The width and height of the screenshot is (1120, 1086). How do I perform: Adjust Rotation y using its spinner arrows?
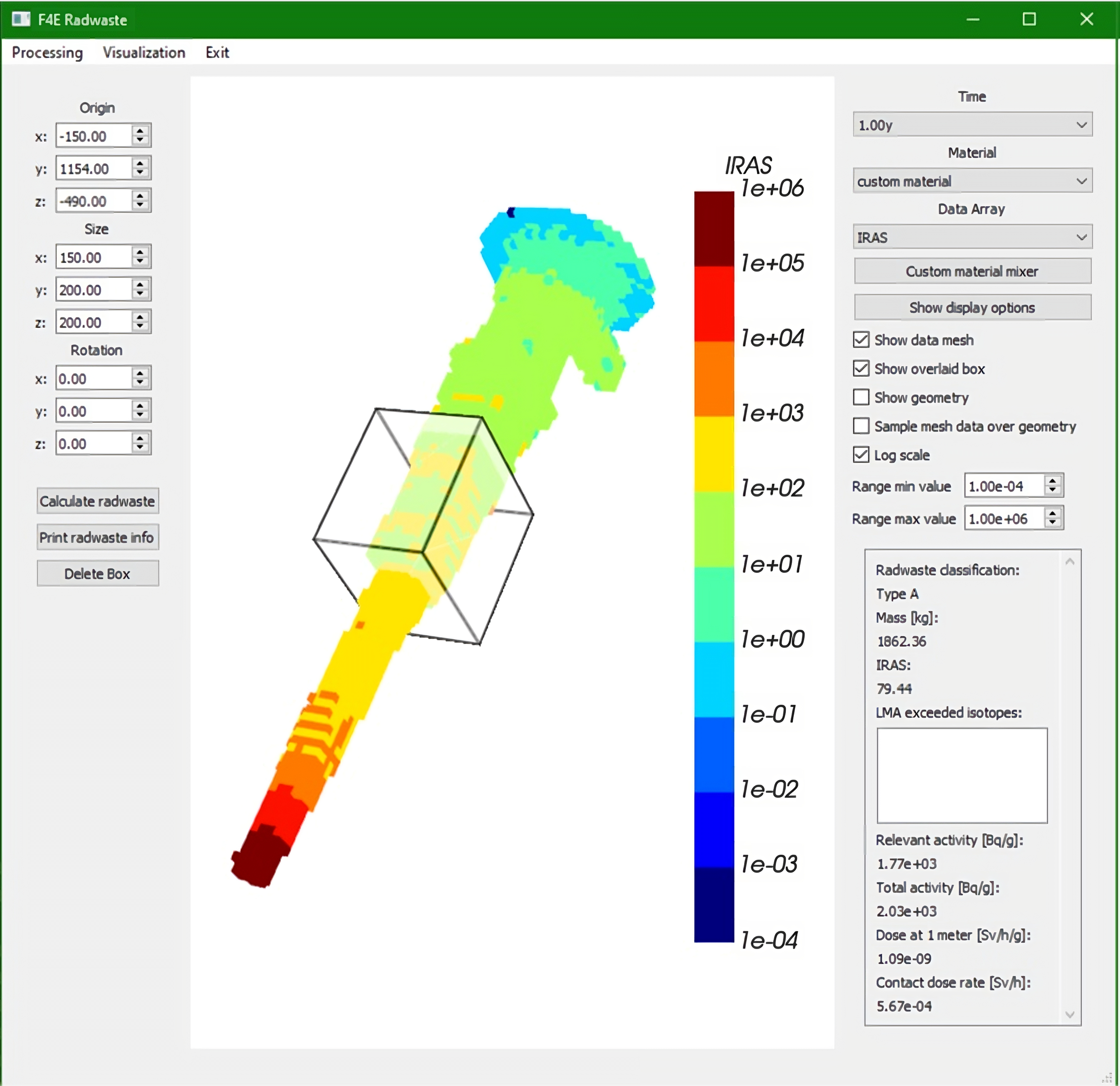pos(141,411)
